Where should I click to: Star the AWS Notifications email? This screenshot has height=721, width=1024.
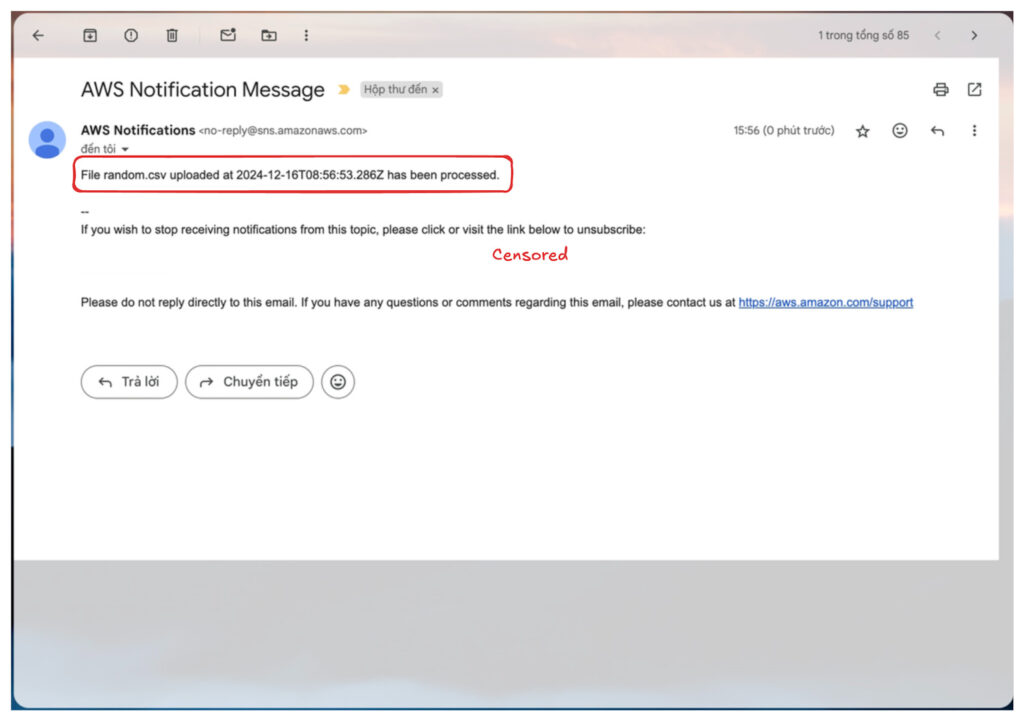[x=863, y=131]
